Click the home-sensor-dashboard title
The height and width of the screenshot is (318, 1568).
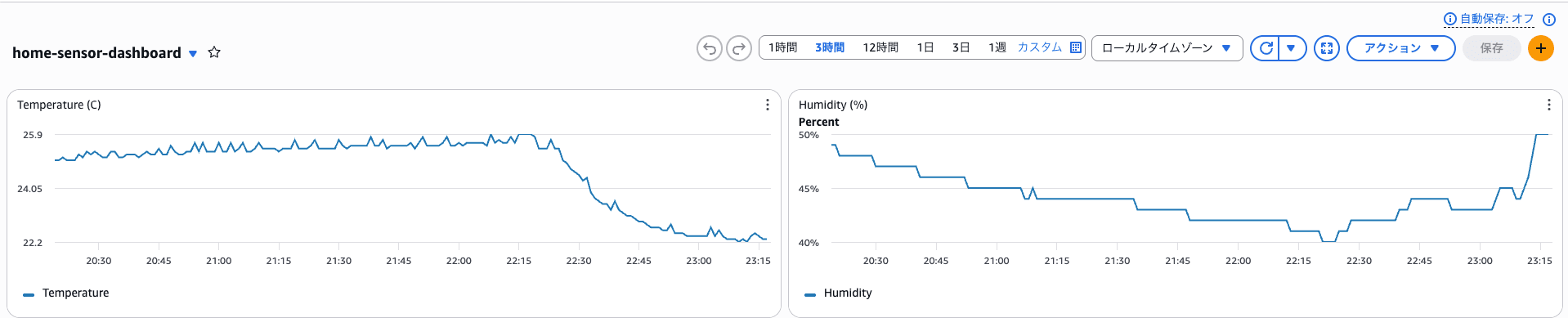[x=96, y=52]
